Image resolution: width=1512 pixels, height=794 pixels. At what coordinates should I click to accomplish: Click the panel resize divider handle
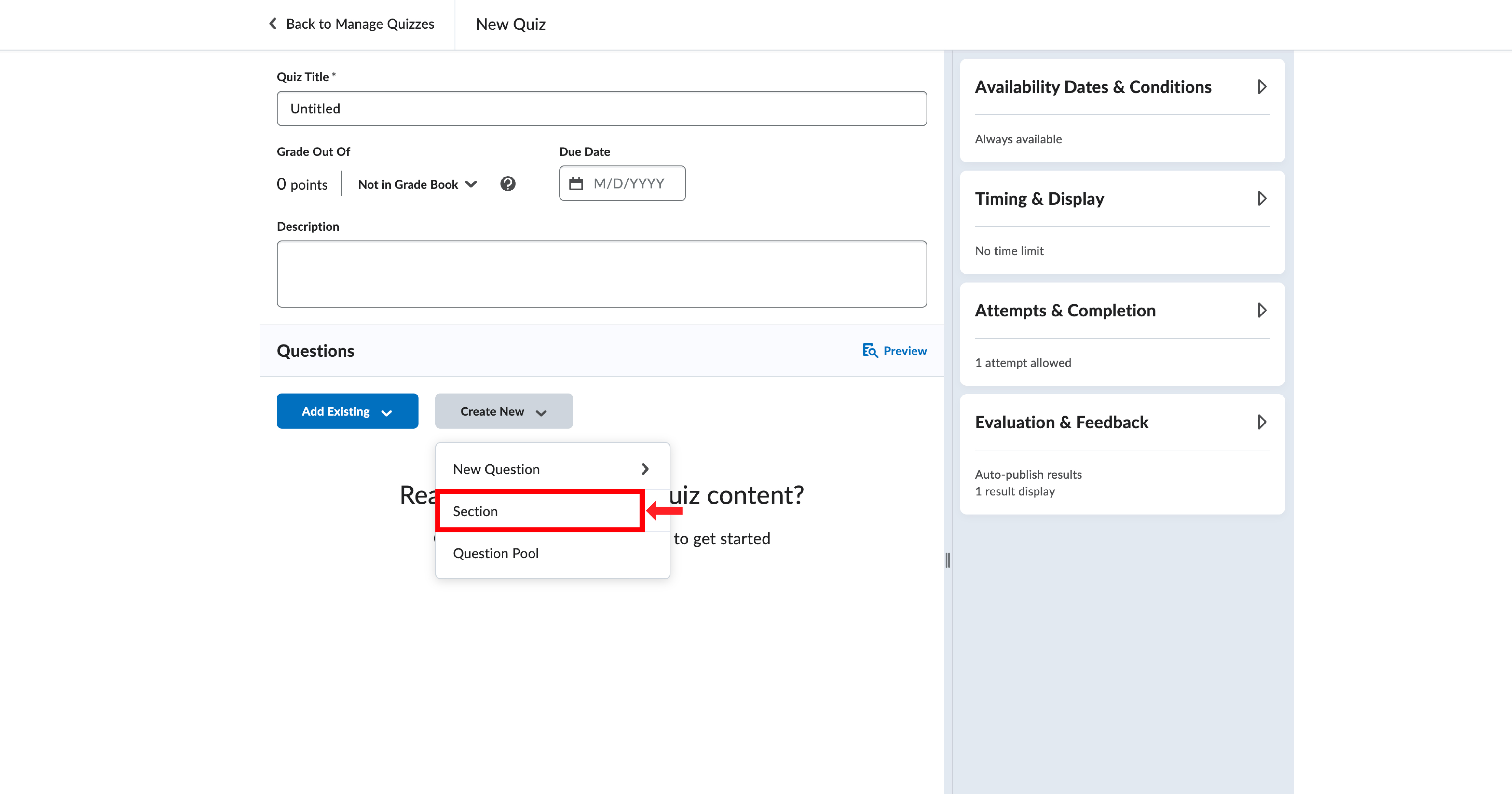click(x=947, y=560)
